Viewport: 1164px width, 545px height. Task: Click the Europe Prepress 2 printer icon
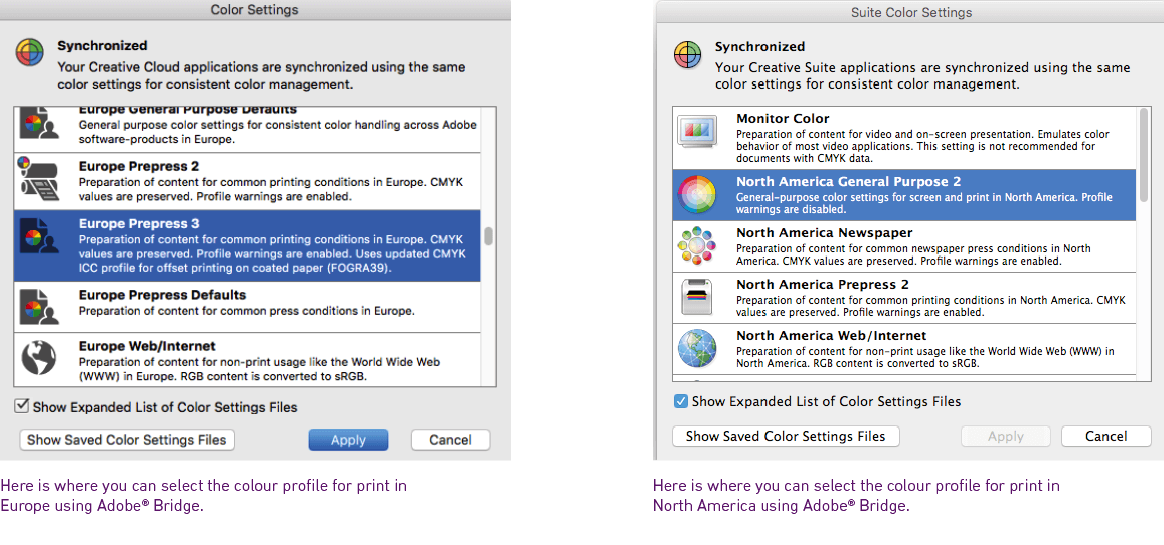tap(40, 180)
